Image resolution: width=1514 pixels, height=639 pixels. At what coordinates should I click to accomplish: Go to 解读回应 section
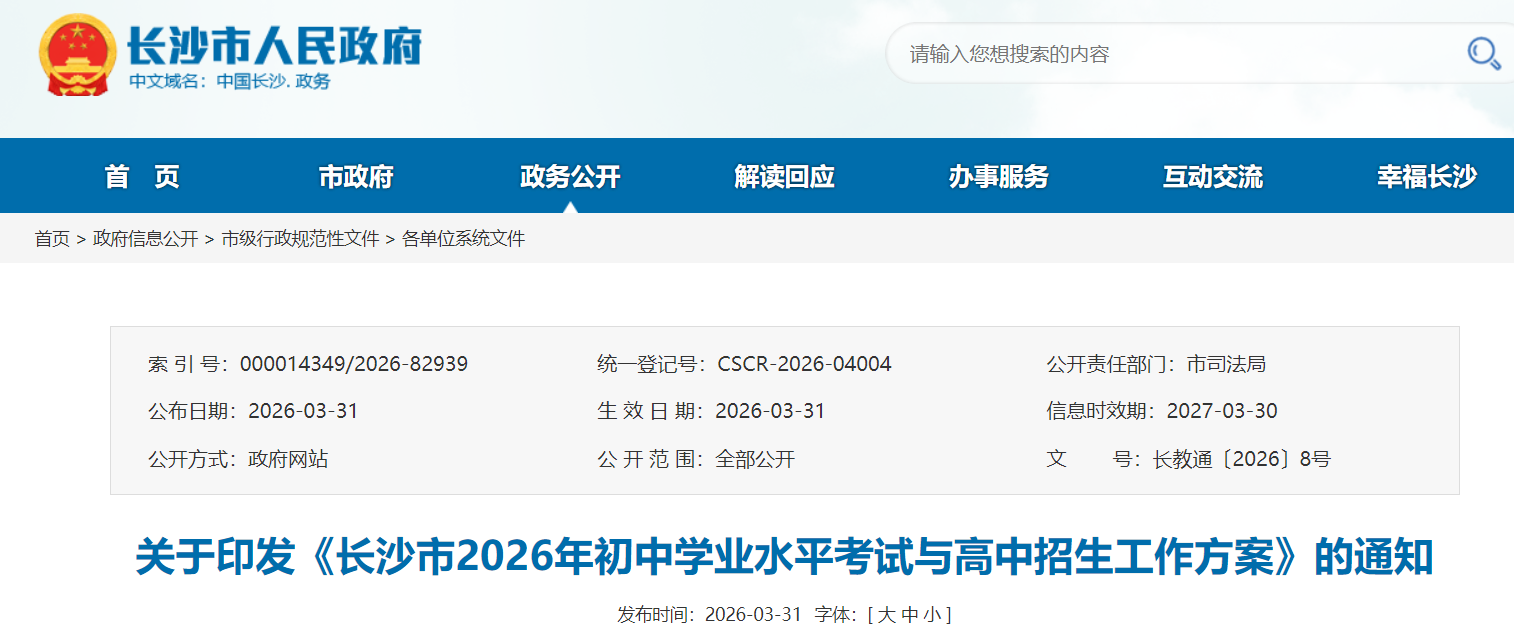pyautogui.click(x=784, y=177)
